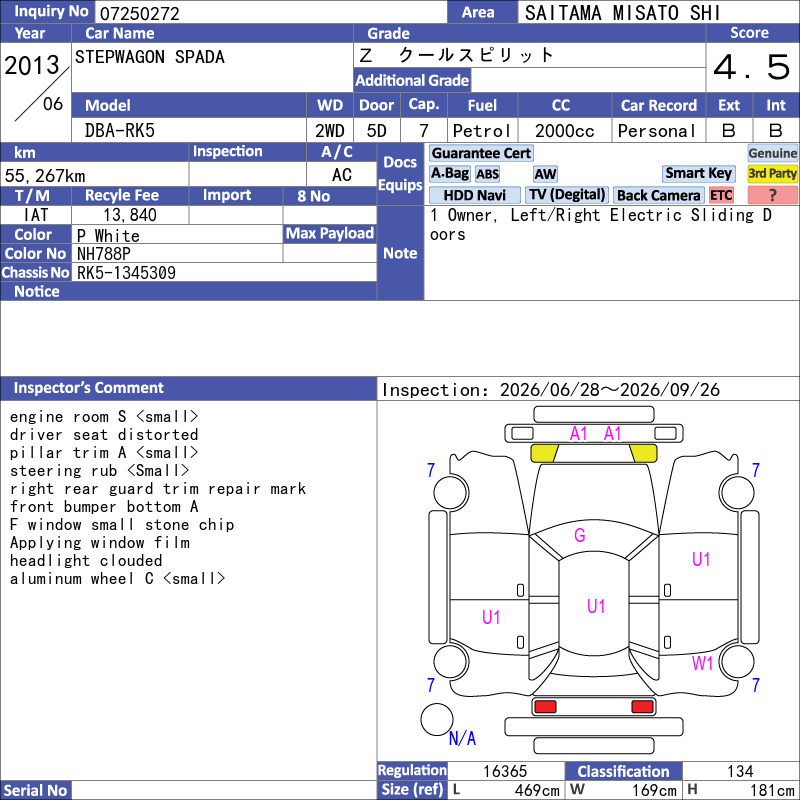Select the AW equipment badge
Screen dimensions: 800x800
(545, 174)
